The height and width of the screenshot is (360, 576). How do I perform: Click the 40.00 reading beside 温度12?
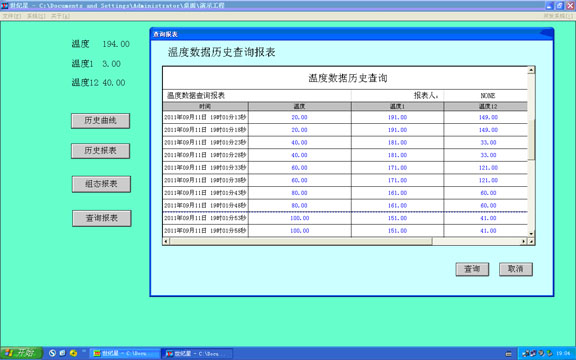[x=114, y=83]
